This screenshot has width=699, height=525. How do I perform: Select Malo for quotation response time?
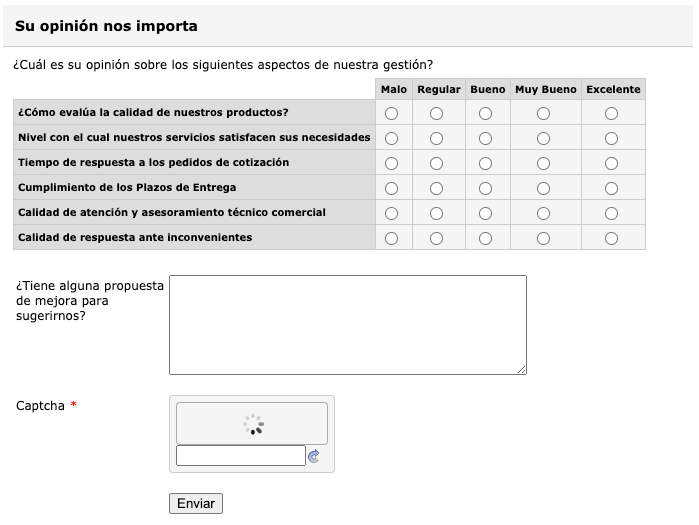coord(392,163)
